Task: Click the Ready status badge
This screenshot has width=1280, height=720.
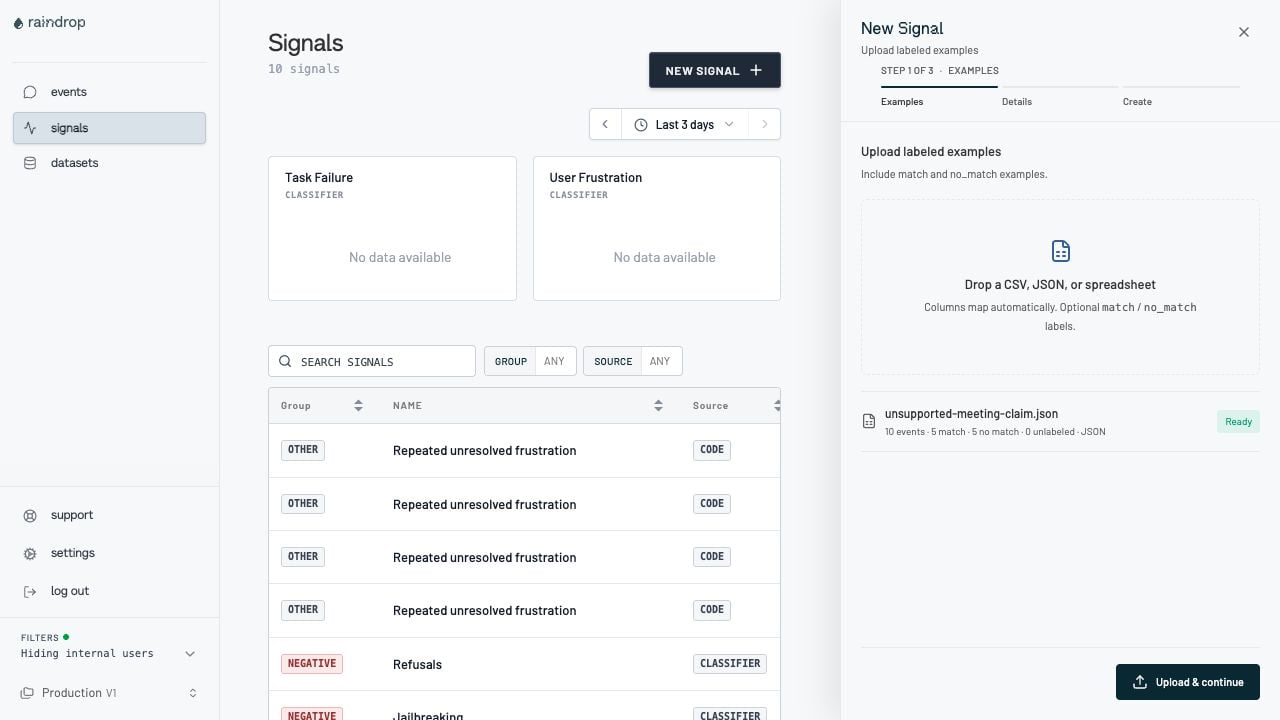Action: (x=1238, y=422)
